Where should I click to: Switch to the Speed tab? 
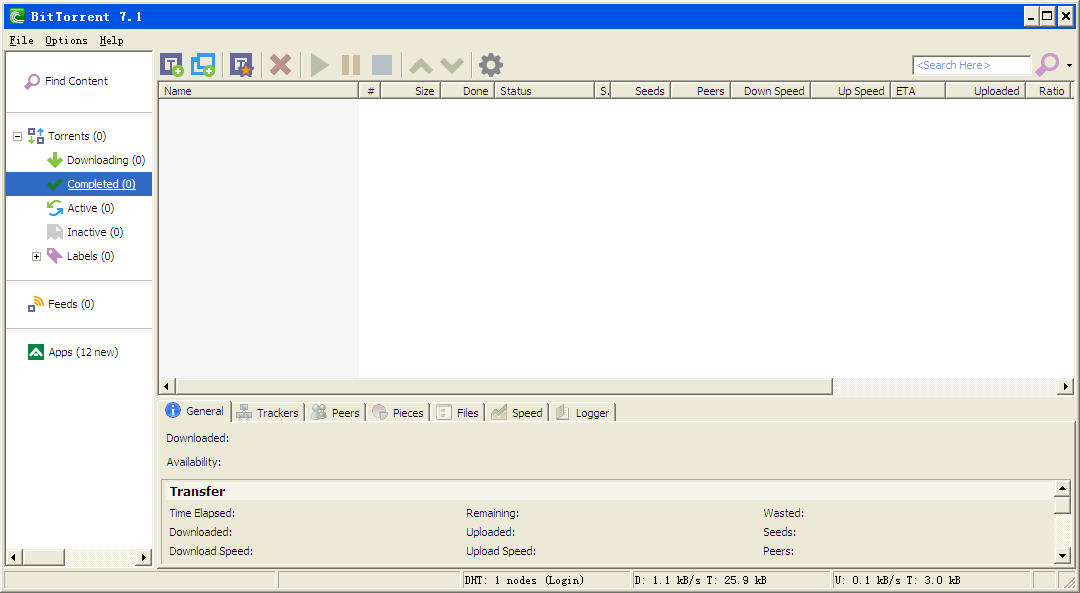[517, 413]
